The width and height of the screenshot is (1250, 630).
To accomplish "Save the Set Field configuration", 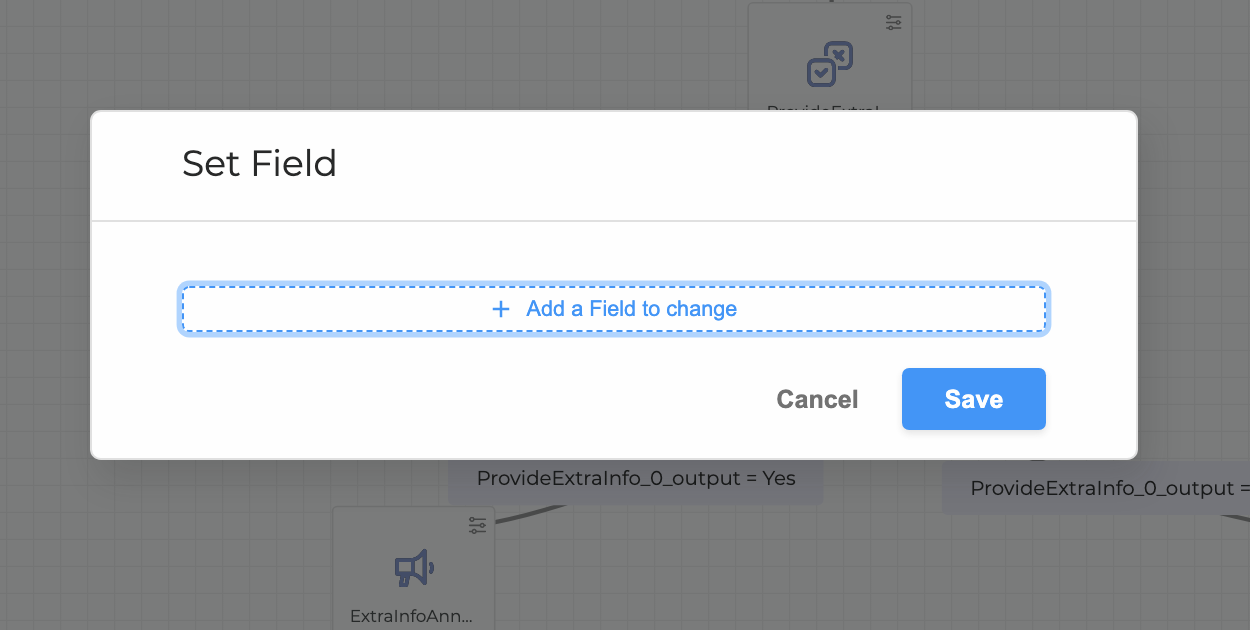I will [x=973, y=398].
